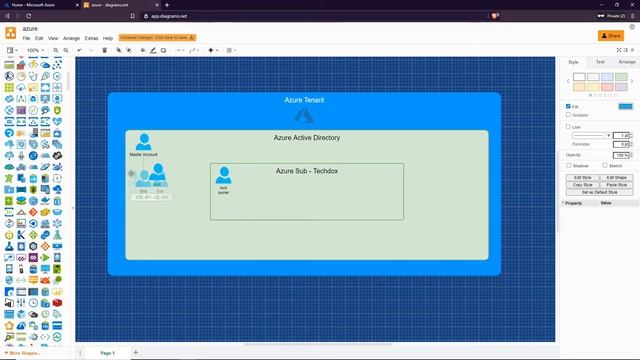Collapse the toolbar with the up arrow icon
This screenshot has width=640, height=360.
[x=633, y=50]
